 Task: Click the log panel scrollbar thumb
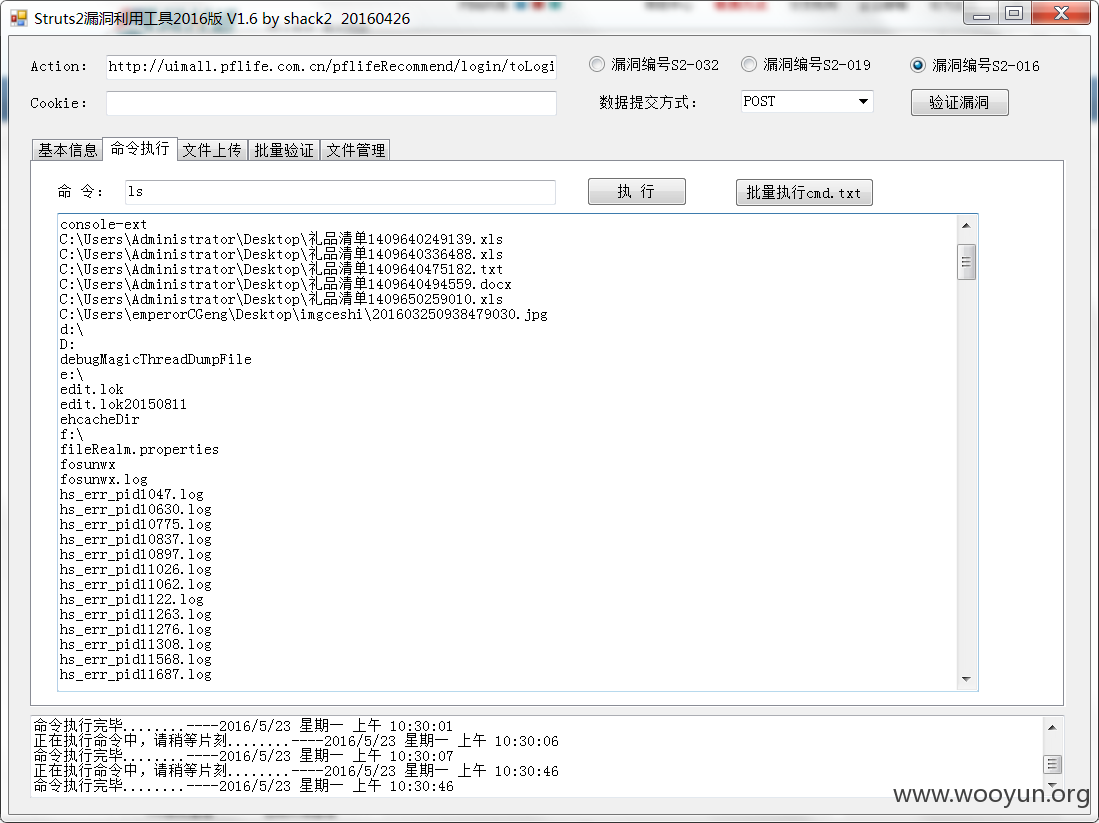coord(1052,763)
